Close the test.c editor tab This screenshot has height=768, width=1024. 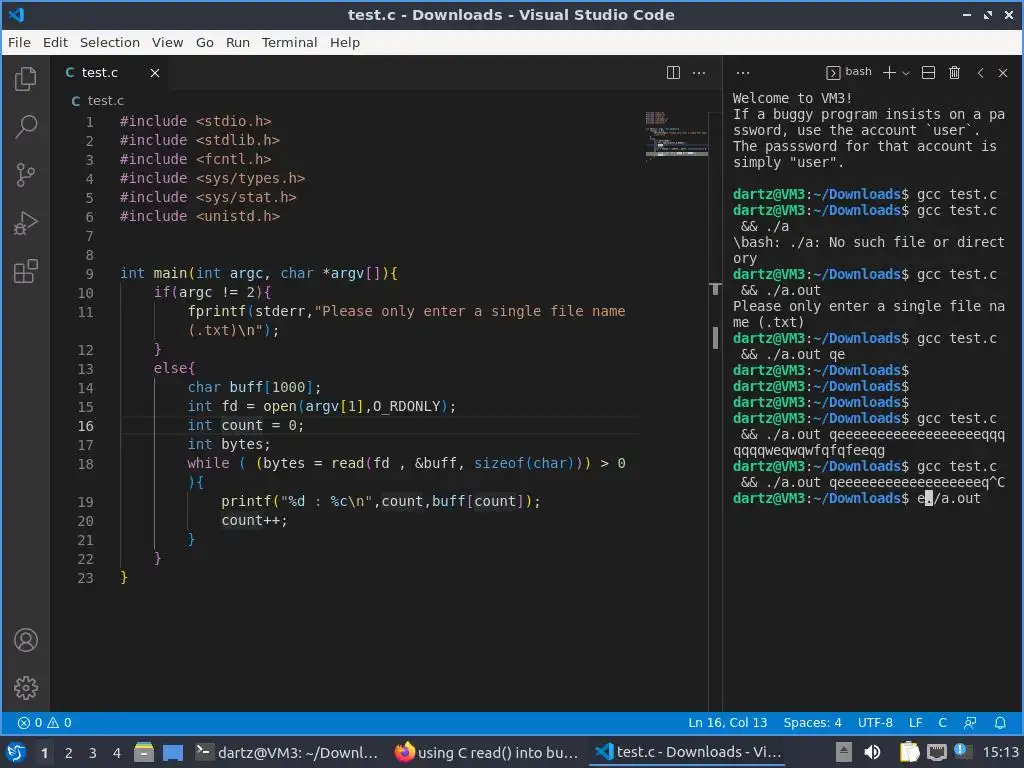155,72
